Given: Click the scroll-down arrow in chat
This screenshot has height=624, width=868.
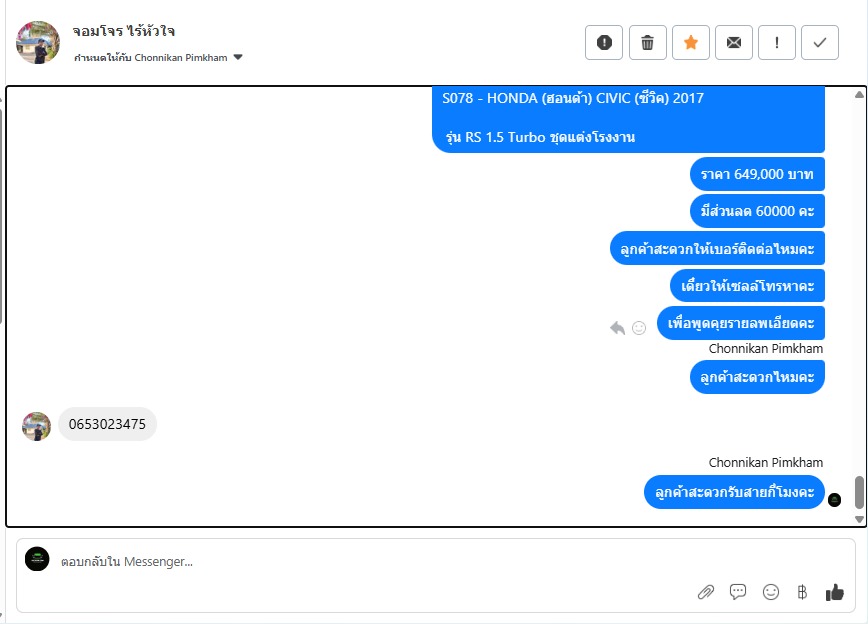Looking at the screenshot, I should click(x=859, y=519).
